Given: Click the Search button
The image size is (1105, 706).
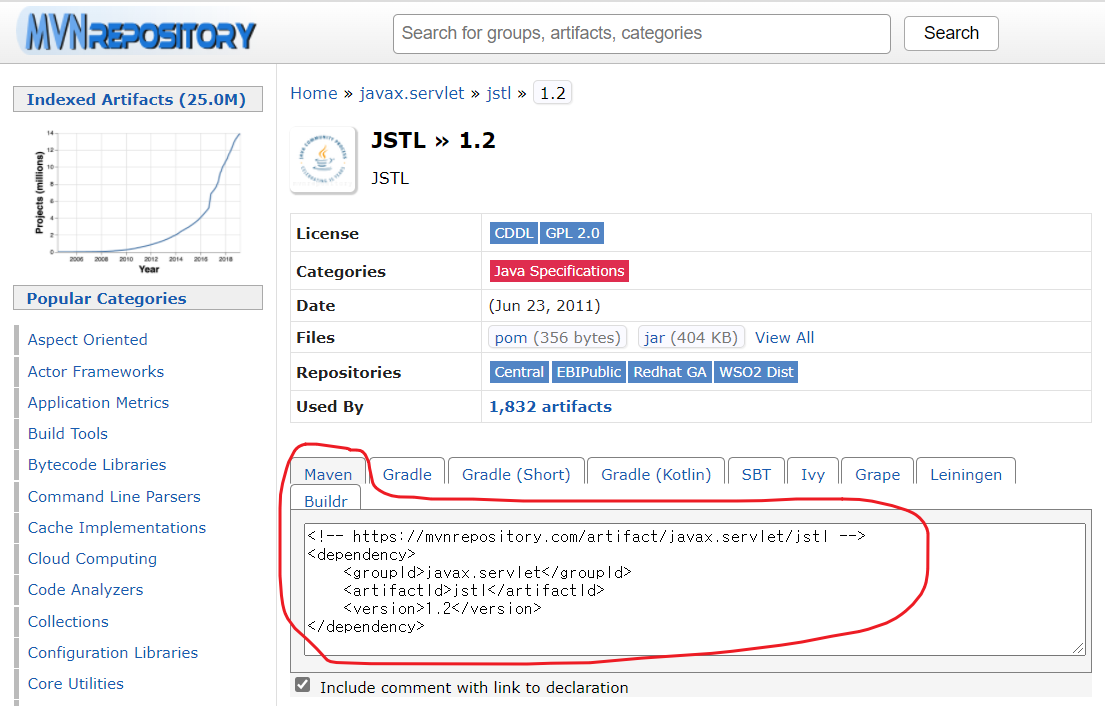Looking at the screenshot, I should pyautogui.click(x=951, y=33).
